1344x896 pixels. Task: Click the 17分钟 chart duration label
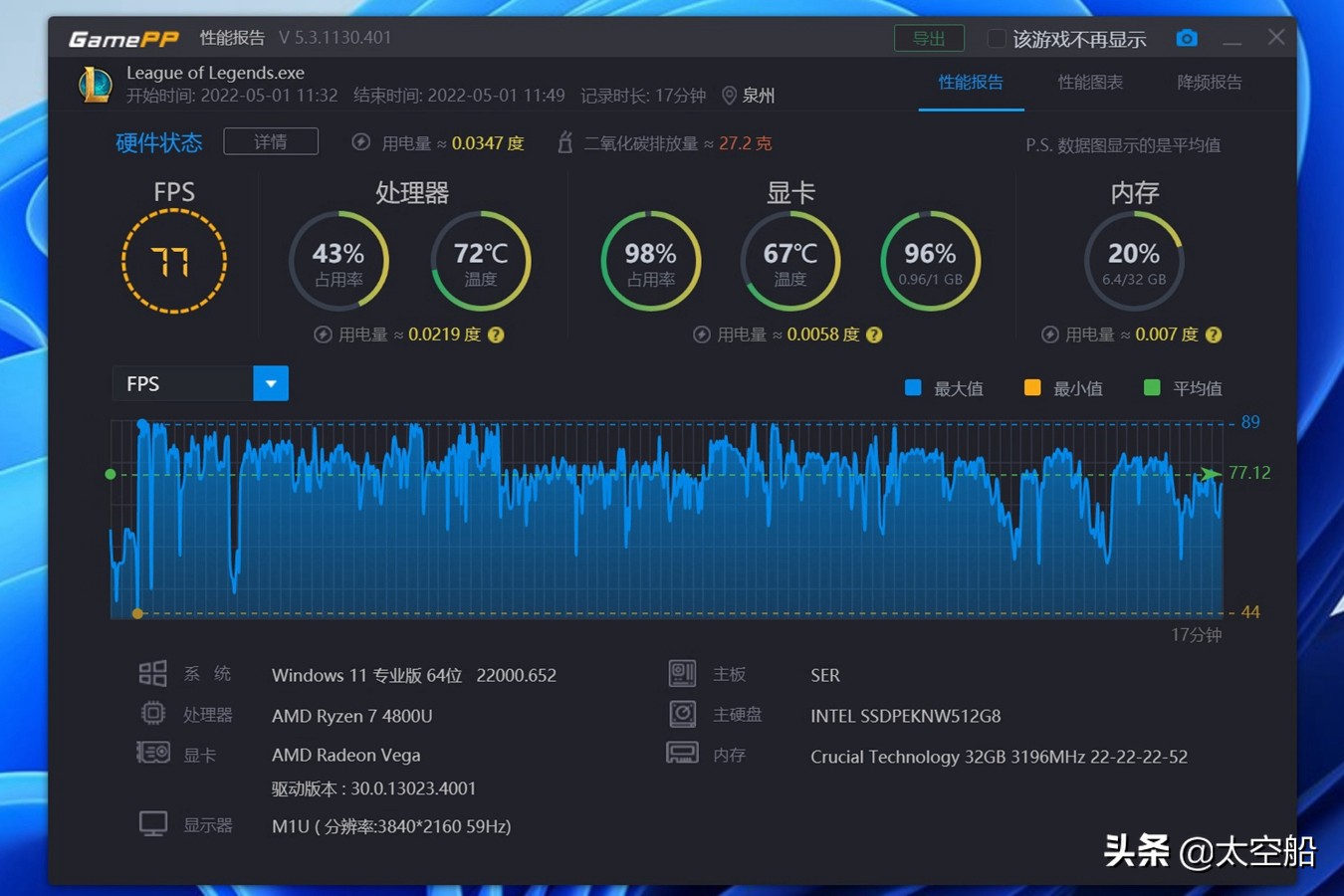[1197, 635]
